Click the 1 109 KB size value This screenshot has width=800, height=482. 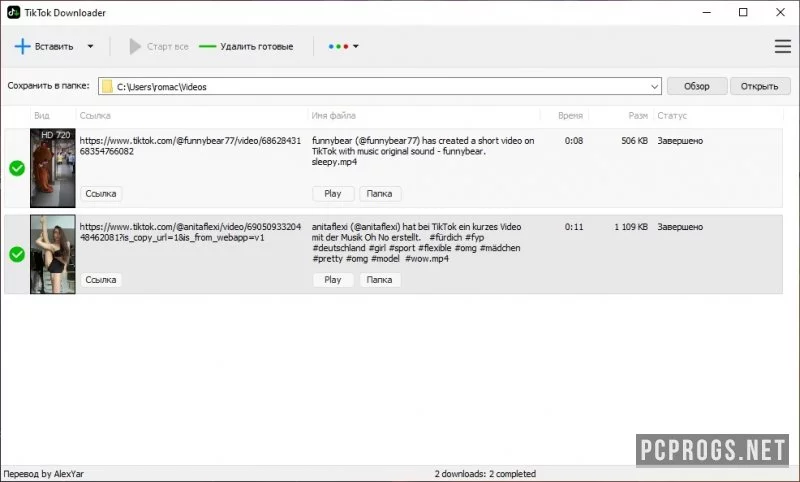pyautogui.click(x=631, y=227)
